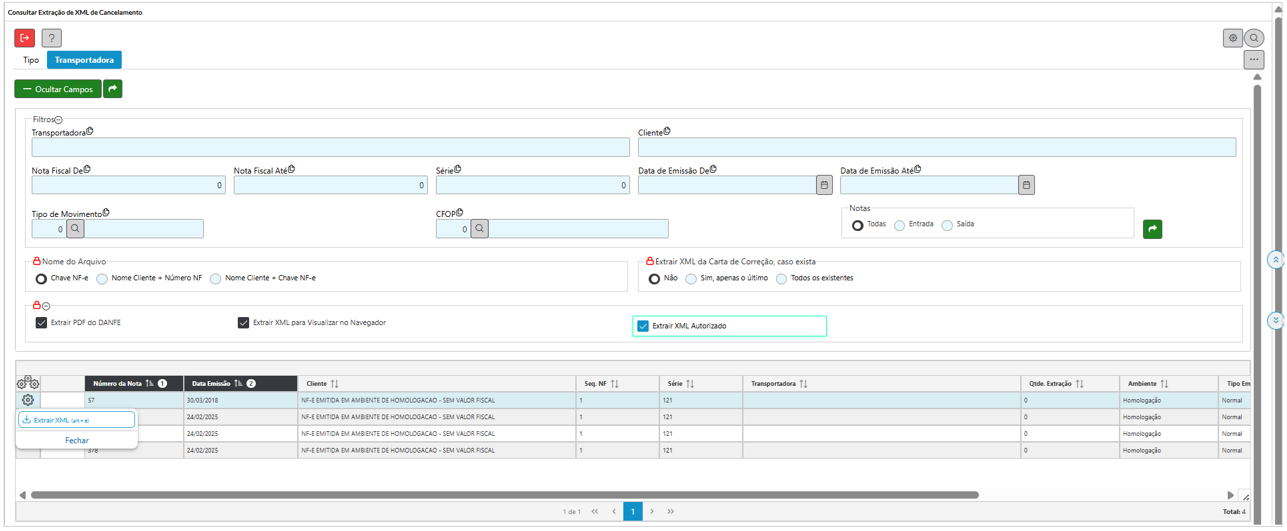
Task: Click copy icon beside Nota Fiscal De
Action: 87,170
